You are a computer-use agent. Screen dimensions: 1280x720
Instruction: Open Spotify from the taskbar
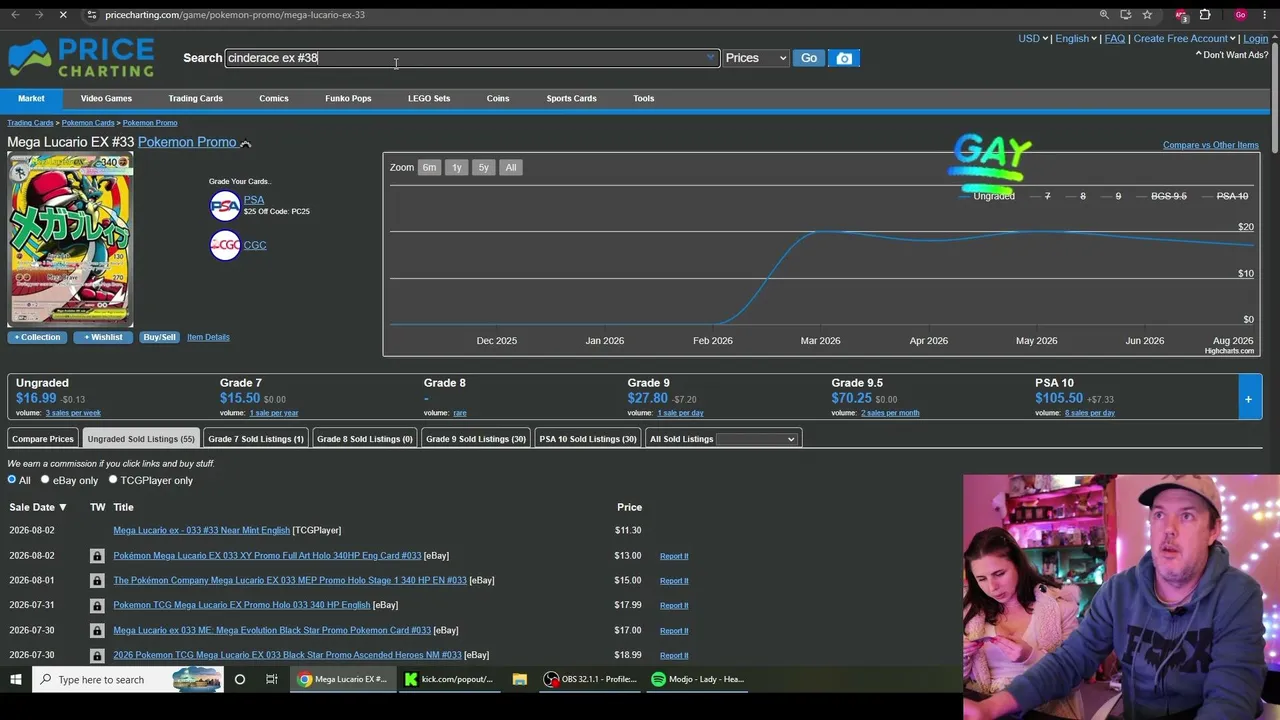coord(697,679)
